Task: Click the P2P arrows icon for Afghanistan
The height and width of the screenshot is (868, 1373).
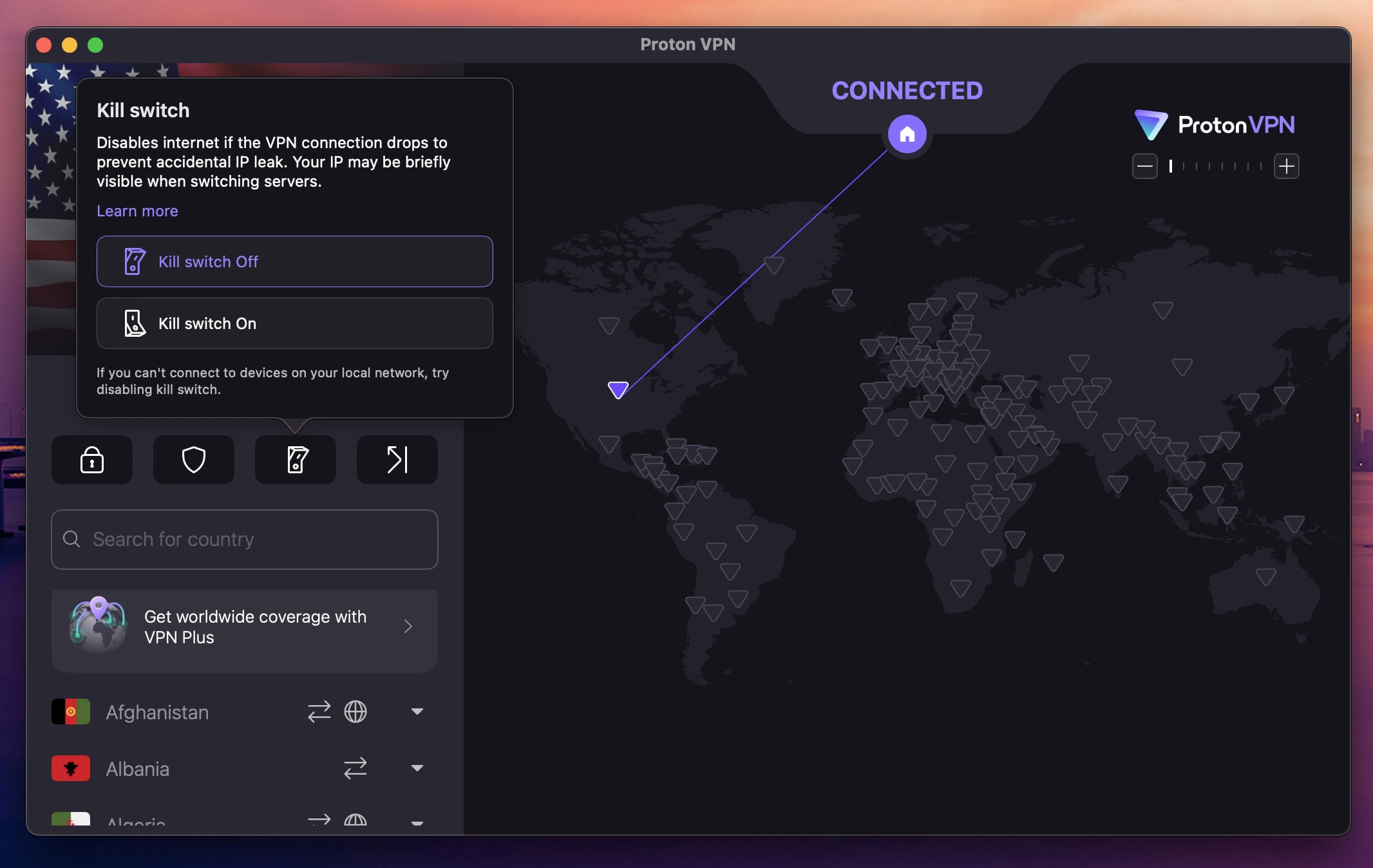Action: (x=319, y=712)
